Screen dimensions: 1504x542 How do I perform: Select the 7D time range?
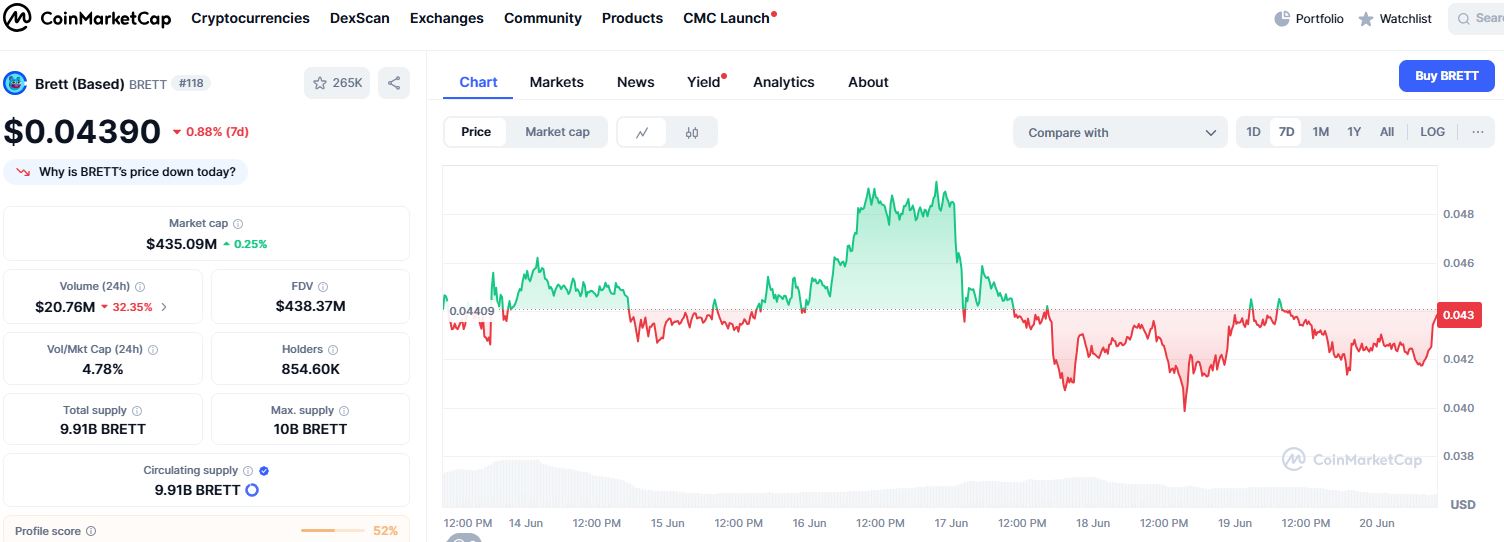pos(1286,132)
